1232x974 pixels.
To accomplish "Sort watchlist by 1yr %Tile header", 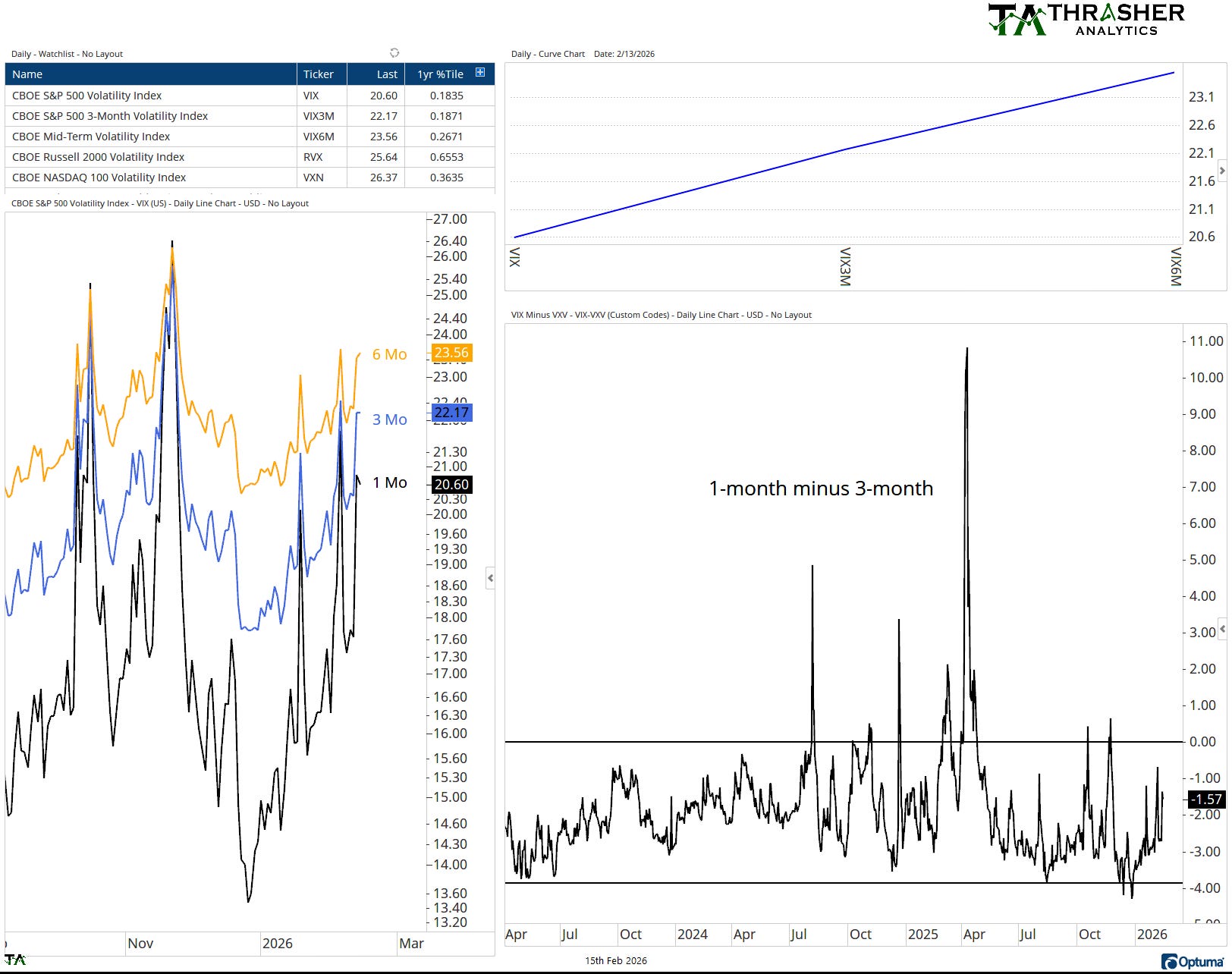I will pyautogui.click(x=440, y=74).
